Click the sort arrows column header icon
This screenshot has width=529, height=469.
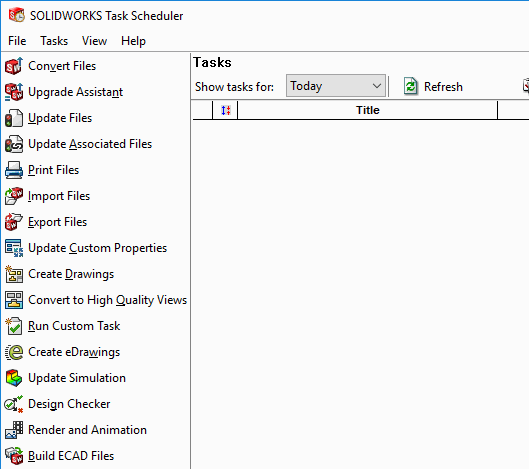226,110
